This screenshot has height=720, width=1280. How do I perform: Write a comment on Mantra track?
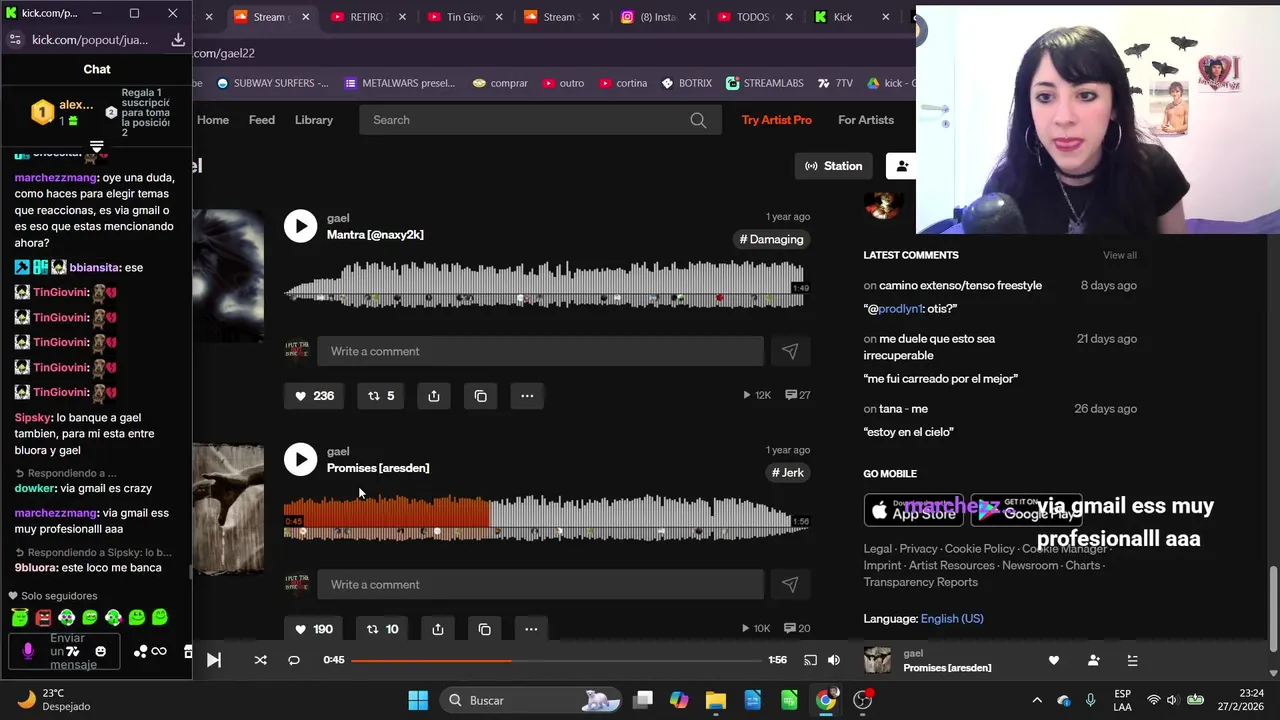[x=540, y=351]
